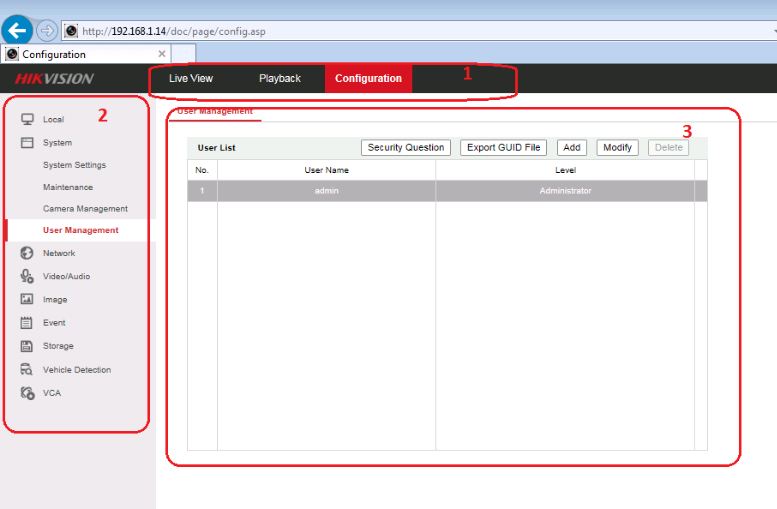Switch to Playback tab
The height and width of the screenshot is (509, 777).
click(279, 78)
